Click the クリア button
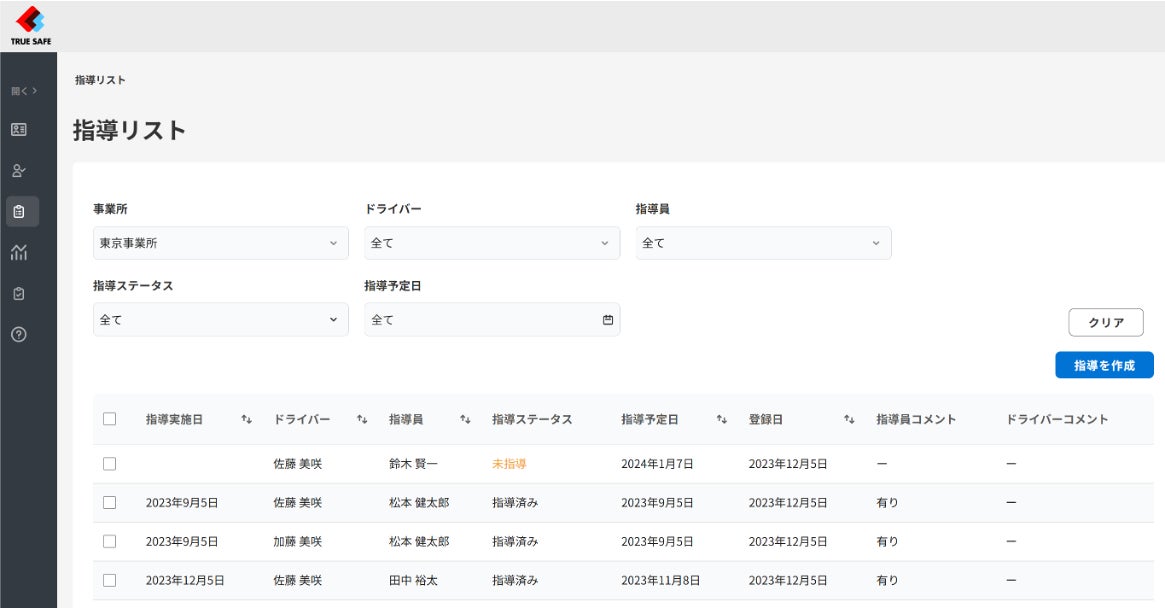 click(x=1106, y=323)
